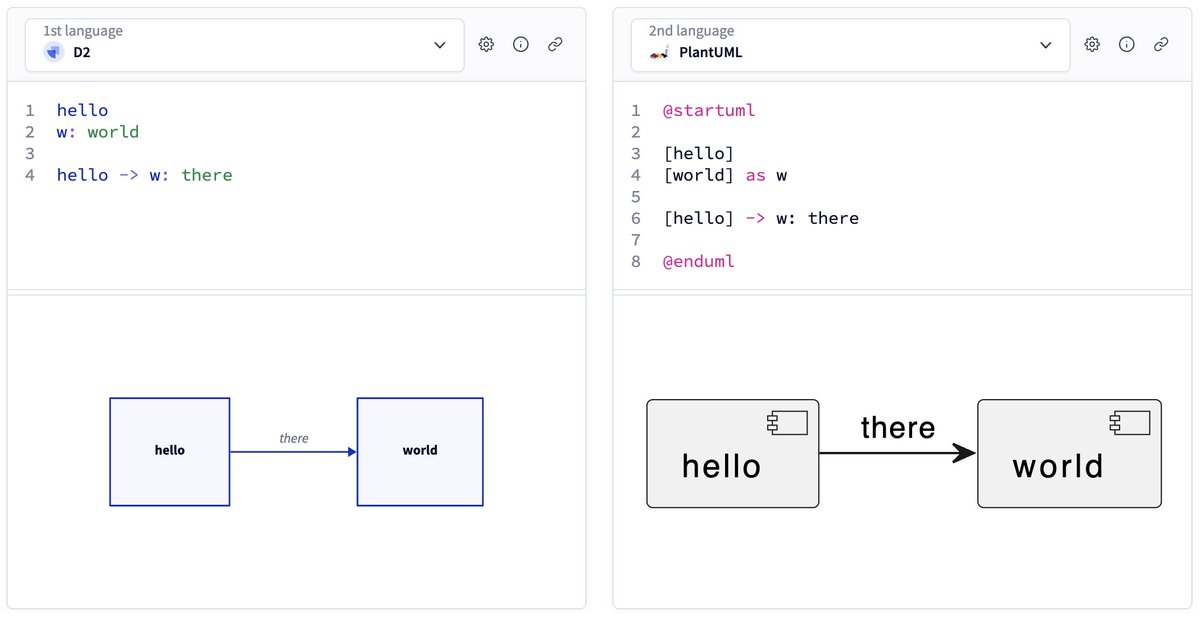Click component icon on PlantUML world box

[x=1130, y=423]
